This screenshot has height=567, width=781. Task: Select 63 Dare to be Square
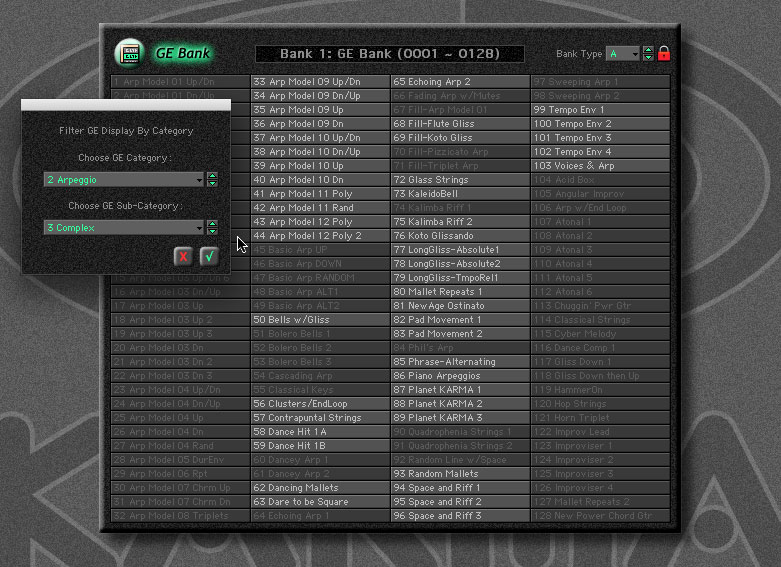320,502
